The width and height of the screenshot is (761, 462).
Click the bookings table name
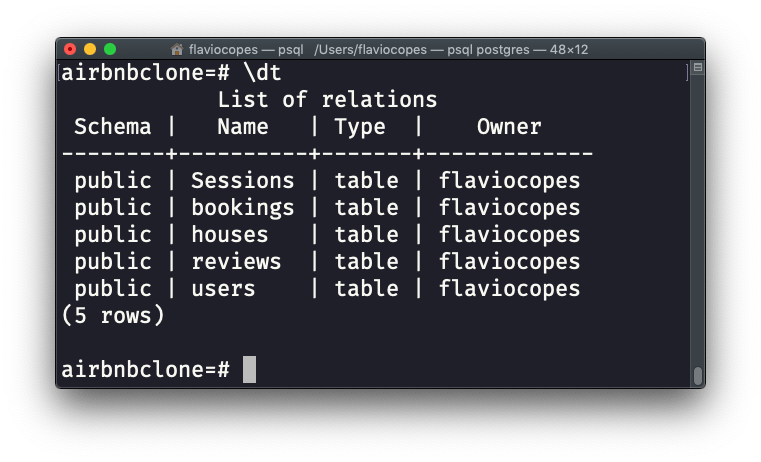242,208
